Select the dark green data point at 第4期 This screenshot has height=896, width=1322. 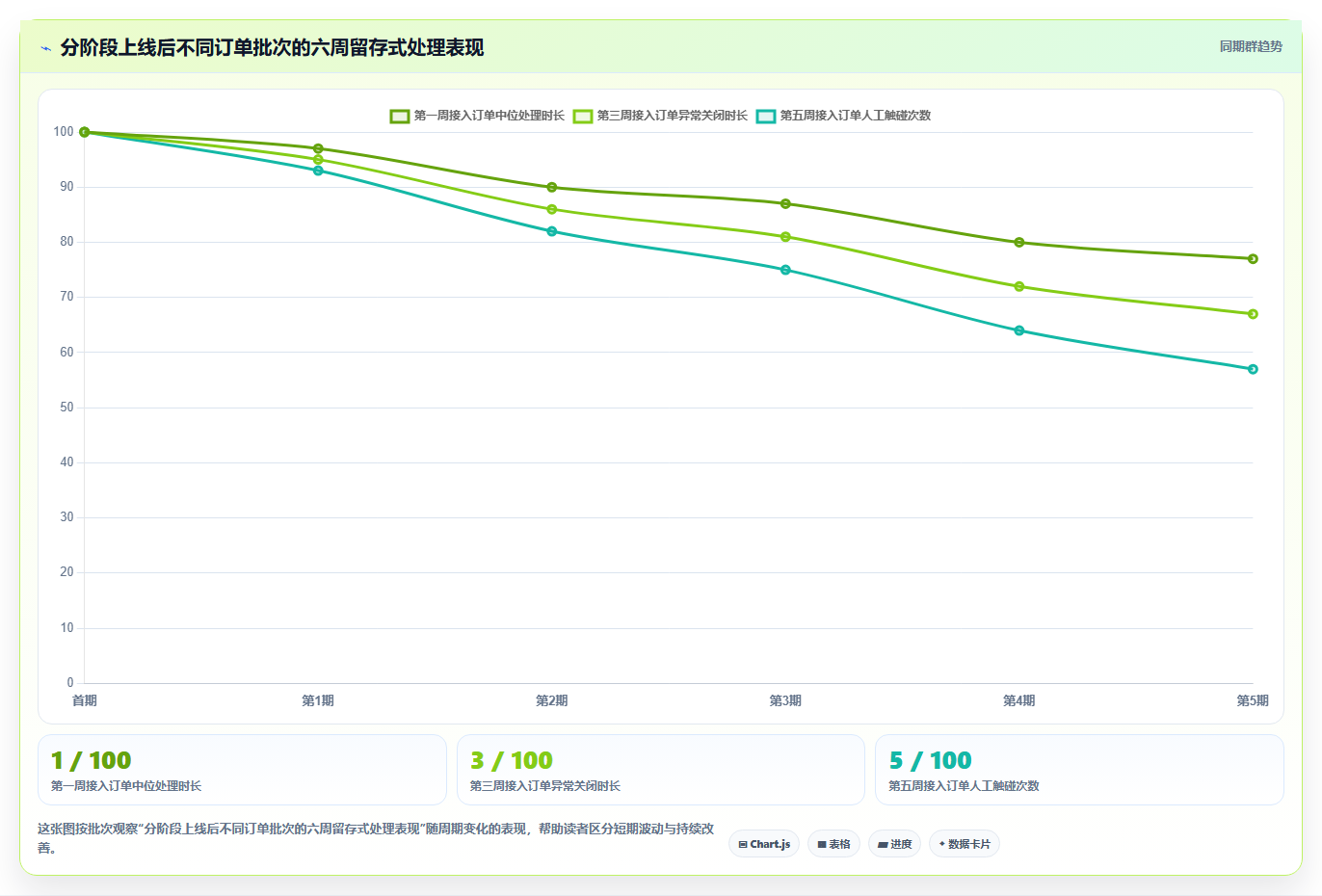tap(1019, 242)
